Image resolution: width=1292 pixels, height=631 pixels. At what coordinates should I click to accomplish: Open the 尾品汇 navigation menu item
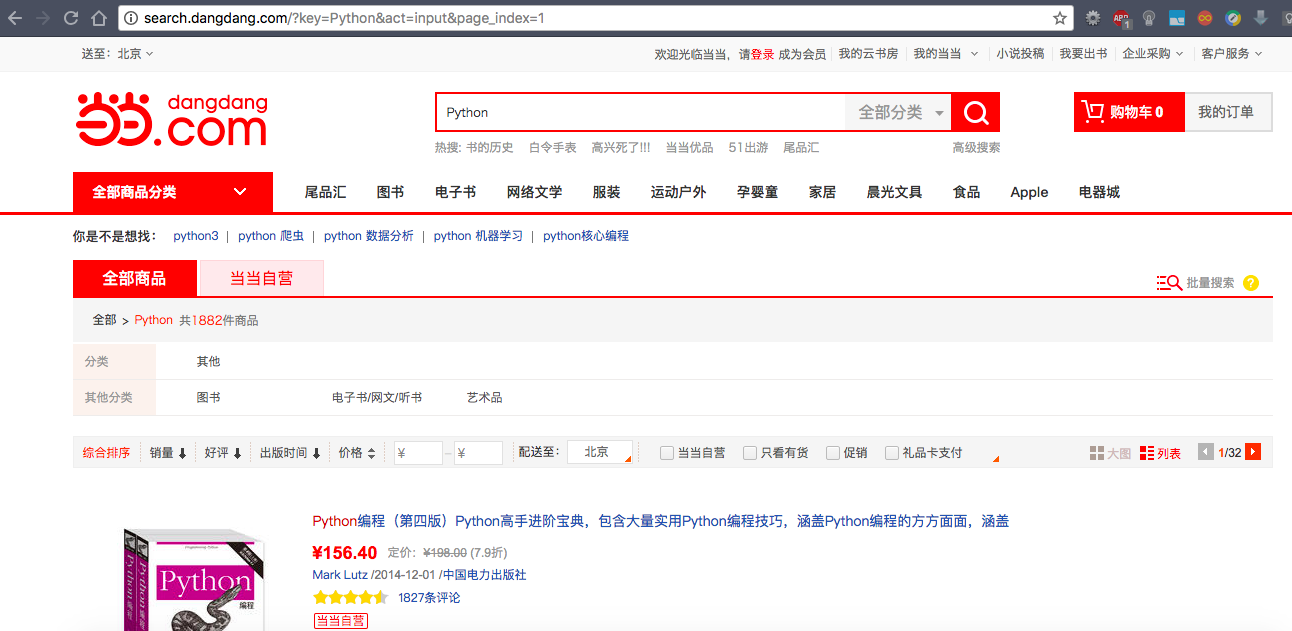[x=325, y=192]
